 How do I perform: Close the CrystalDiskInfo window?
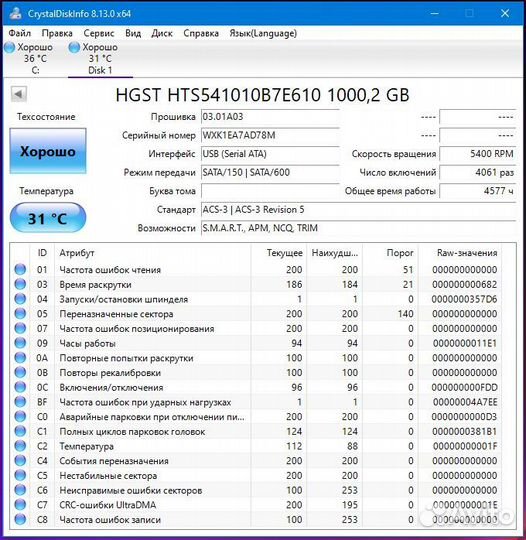pos(505,13)
